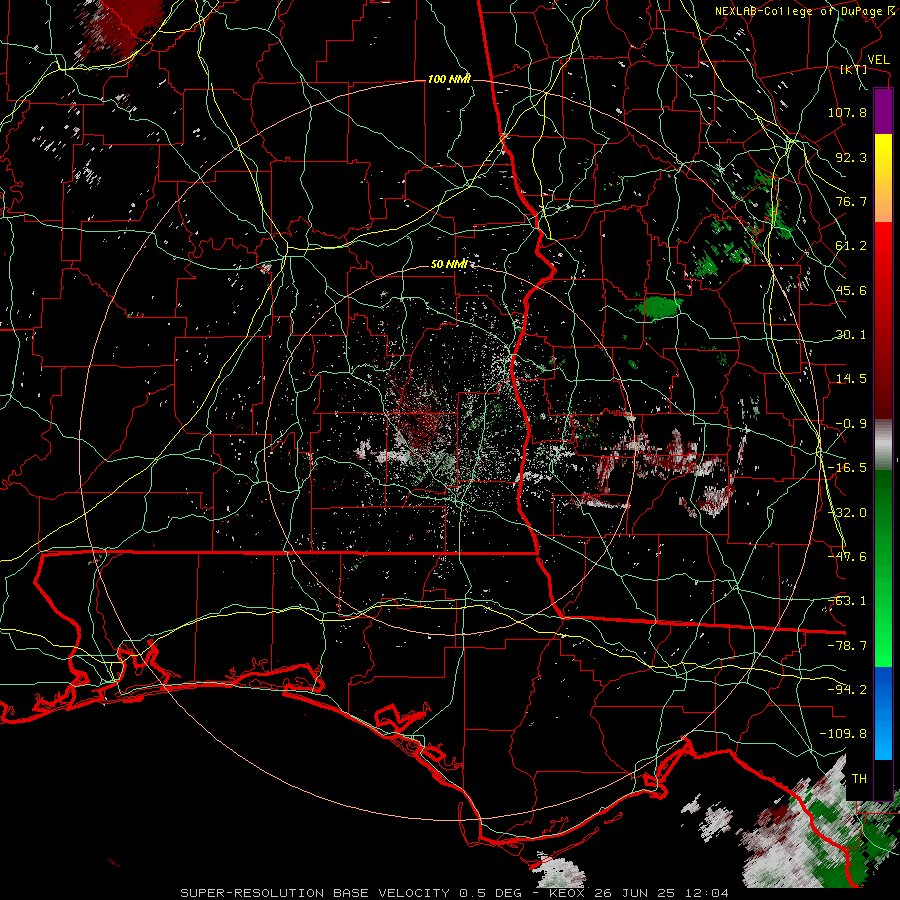
Task: Click the NEXLAB-College of DuPage credit text
Action: click(x=799, y=11)
